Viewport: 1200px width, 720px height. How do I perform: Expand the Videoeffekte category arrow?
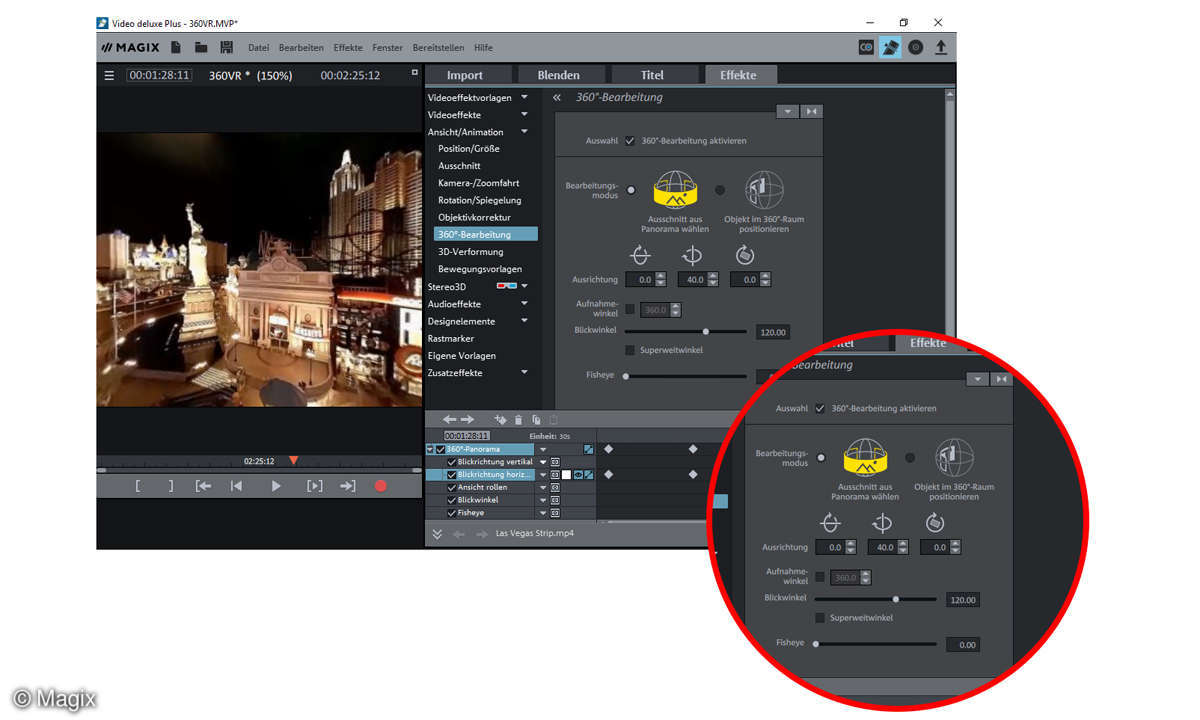(524, 115)
